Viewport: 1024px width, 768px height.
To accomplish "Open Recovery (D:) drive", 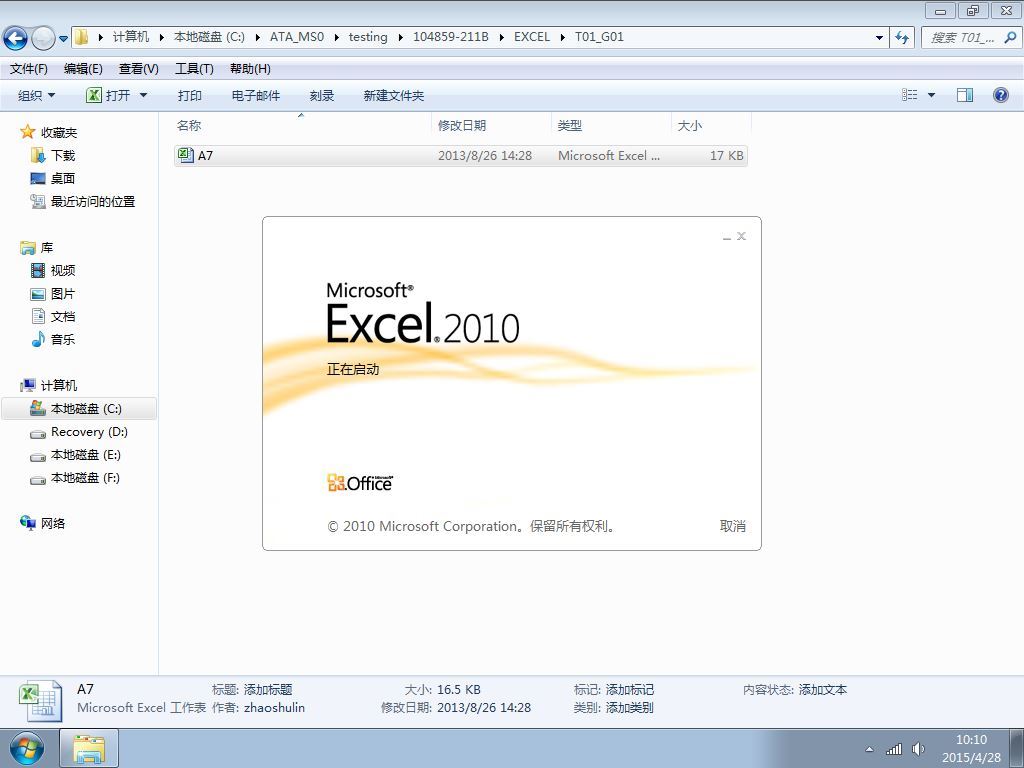I will (x=89, y=432).
